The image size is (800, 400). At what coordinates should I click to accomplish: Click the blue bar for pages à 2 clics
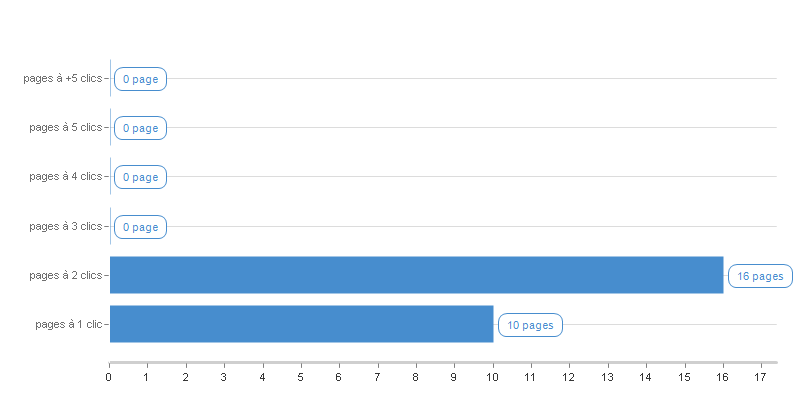coord(416,275)
